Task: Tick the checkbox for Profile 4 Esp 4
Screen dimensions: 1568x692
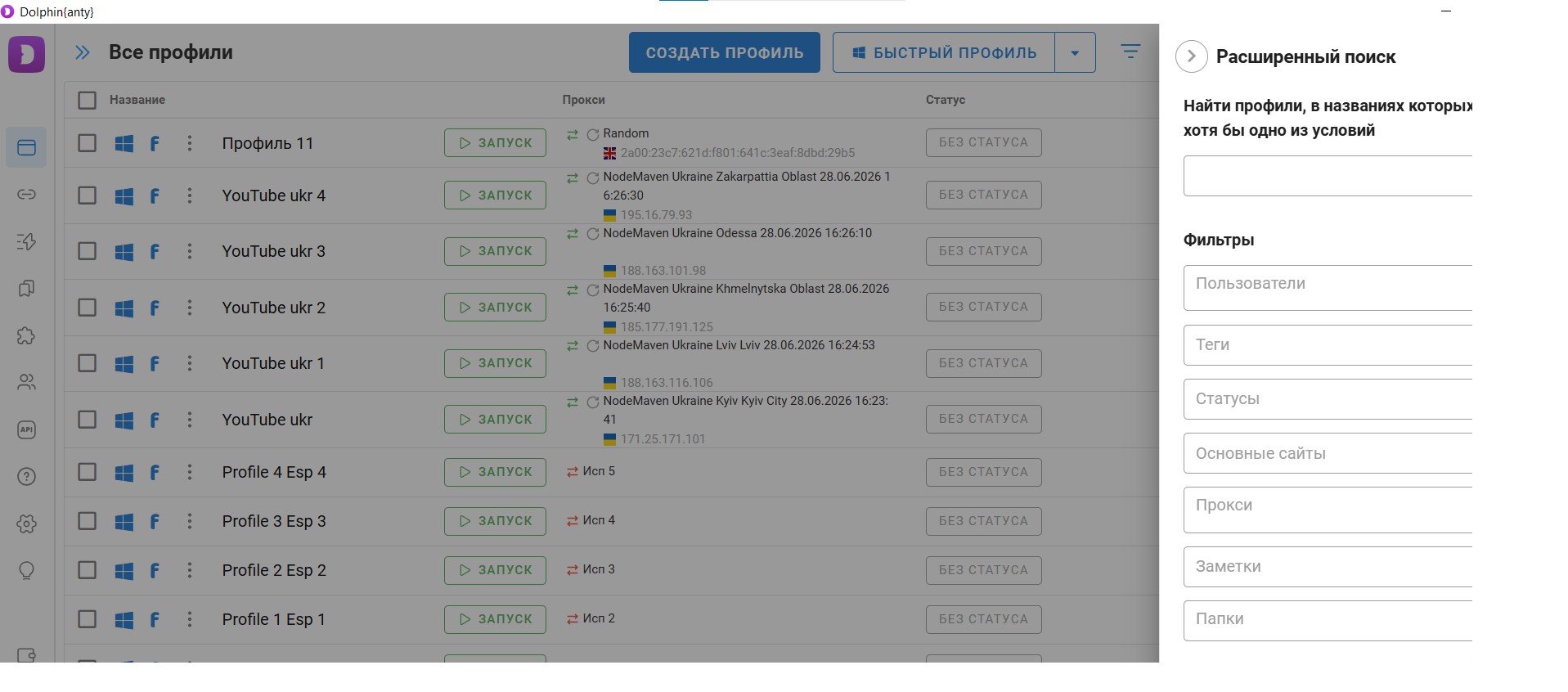Action: [88, 472]
